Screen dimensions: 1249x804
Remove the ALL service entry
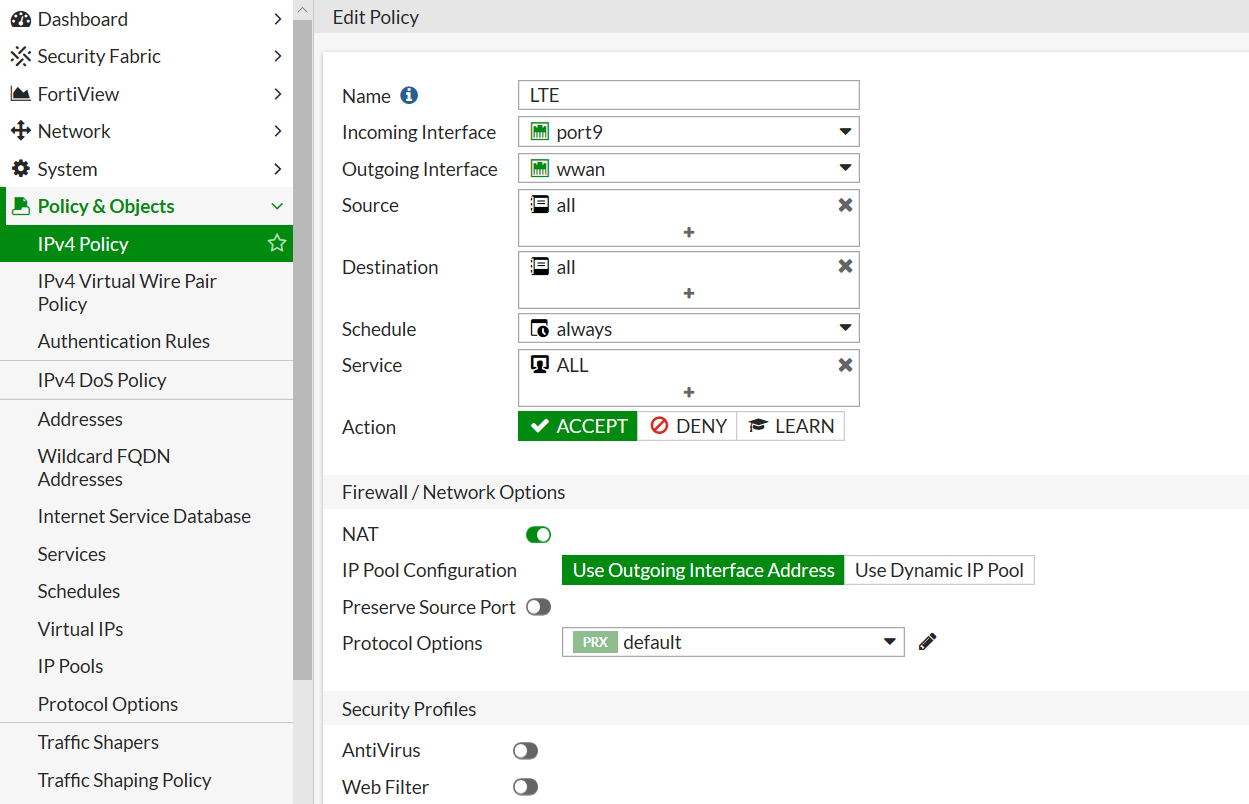pyautogui.click(x=845, y=365)
